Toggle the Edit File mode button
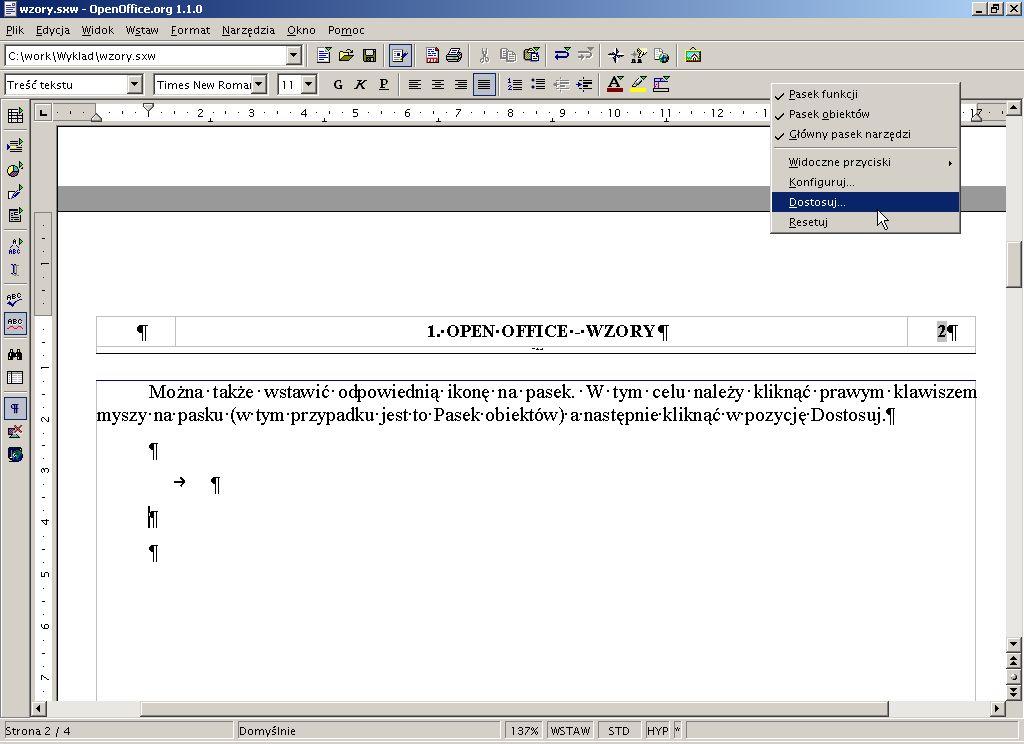 pyautogui.click(x=400, y=56)
